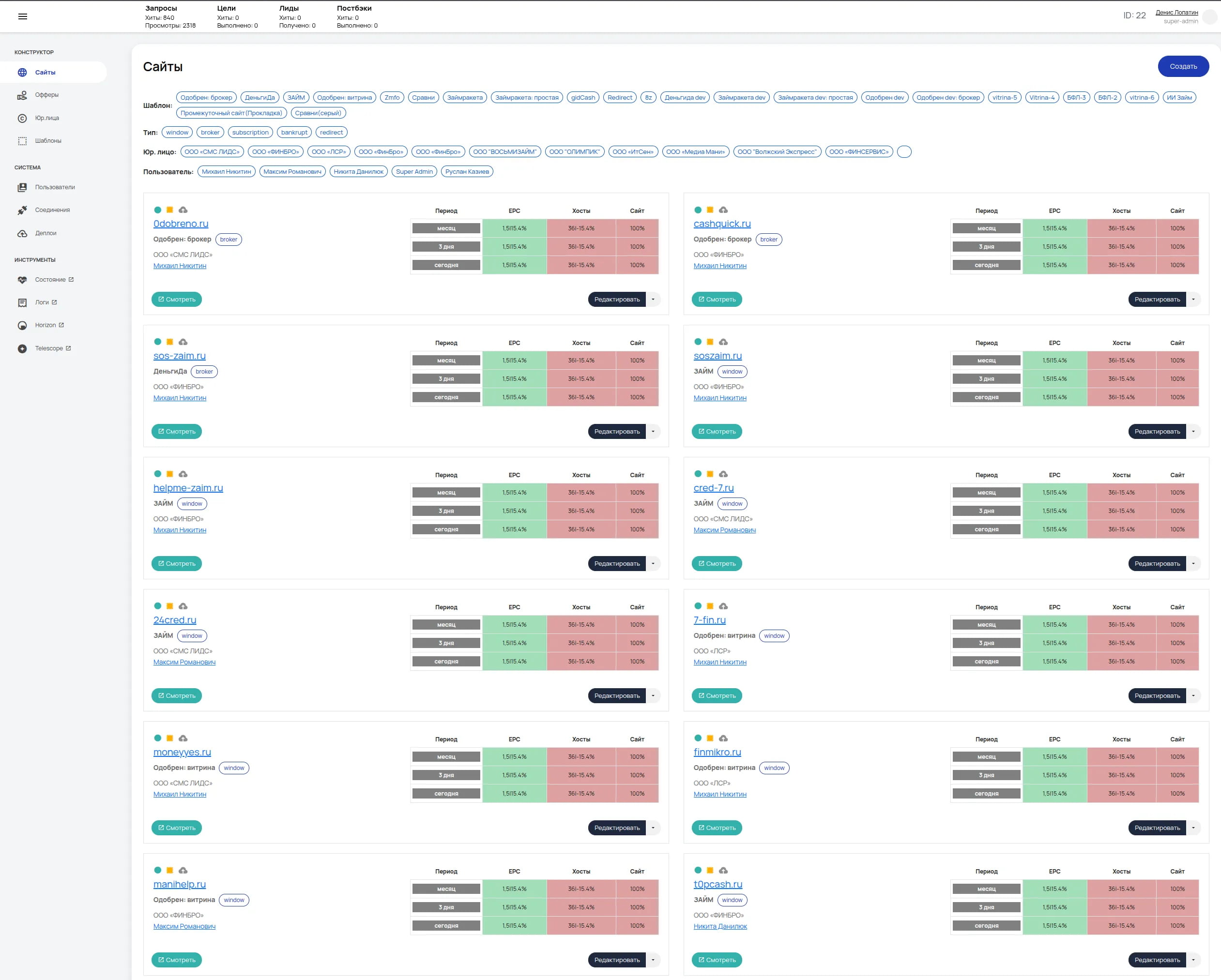Toggle ООО «ЛСР» legal entity filter
The image size is (1221, 980).
pyautogui.click(x=328, y=152)
